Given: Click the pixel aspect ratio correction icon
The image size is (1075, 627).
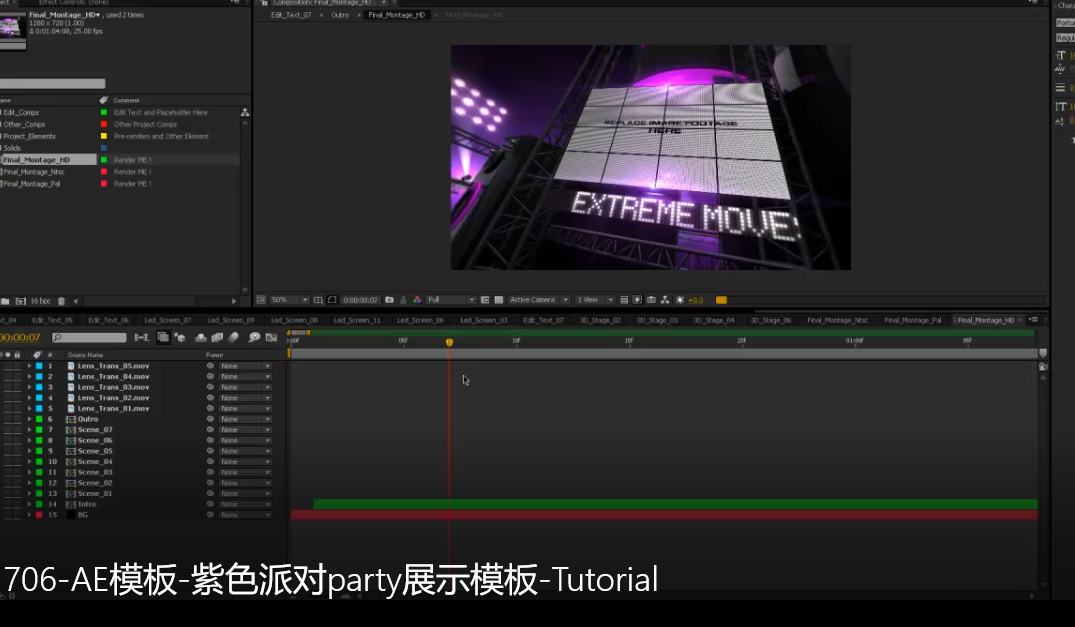Looking at the screenshot, I should click(624, 300).
